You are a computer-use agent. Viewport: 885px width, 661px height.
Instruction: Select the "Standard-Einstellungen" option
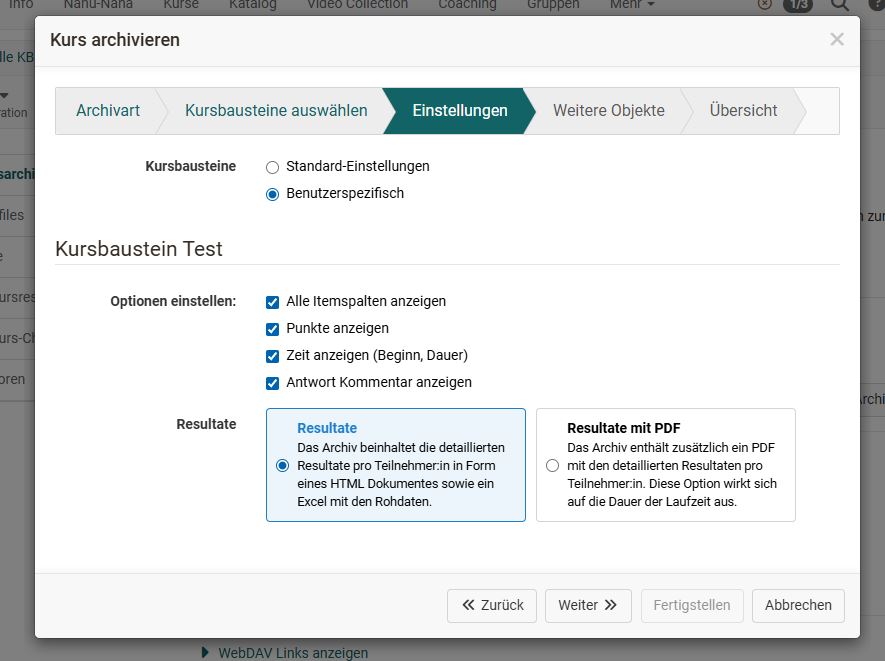click(271, 167)
